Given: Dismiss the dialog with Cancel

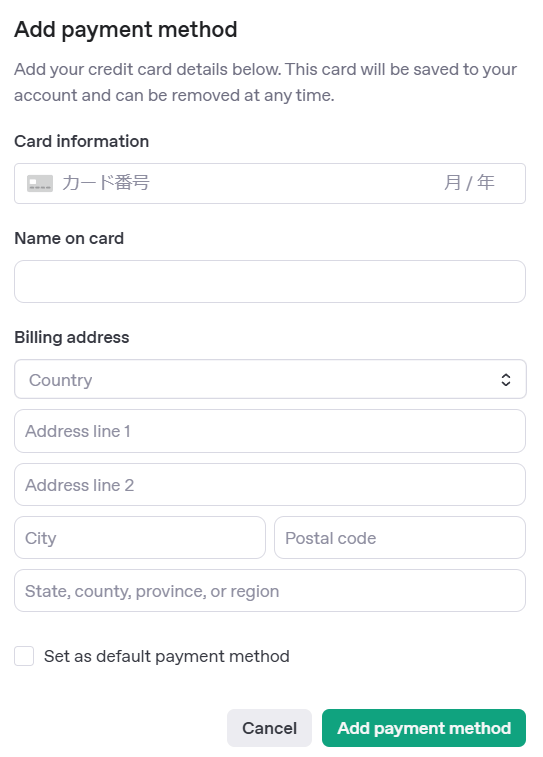Looking at the screenshot, I should point(269,728).
